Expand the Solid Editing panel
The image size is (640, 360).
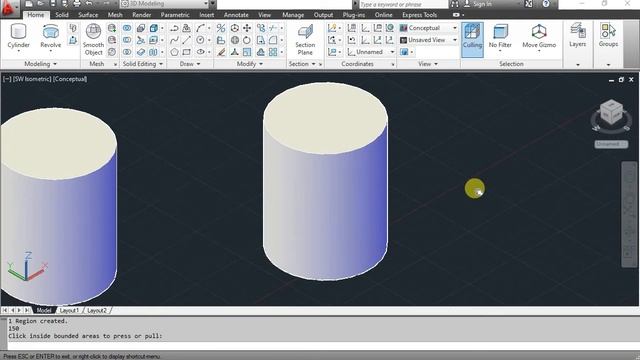coord(143,64)
